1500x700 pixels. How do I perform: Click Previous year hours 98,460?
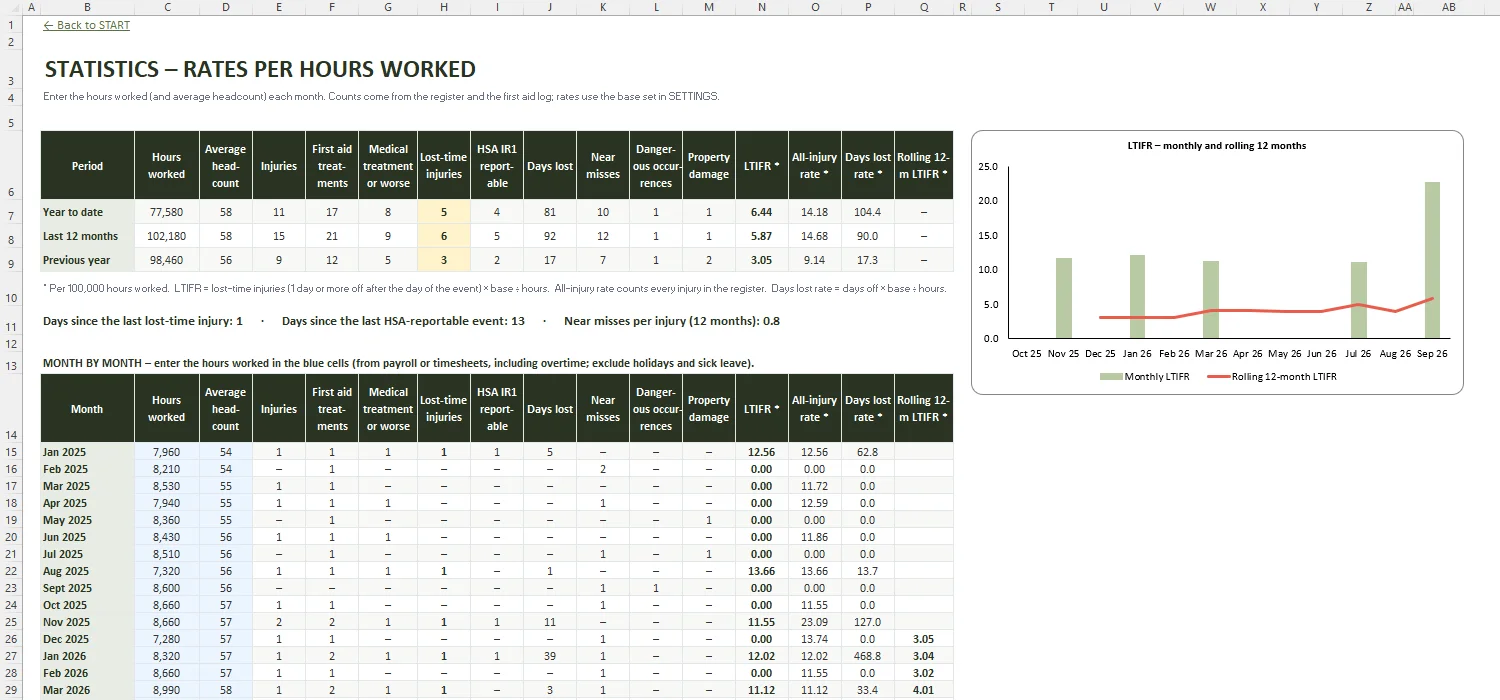(167, 260)
